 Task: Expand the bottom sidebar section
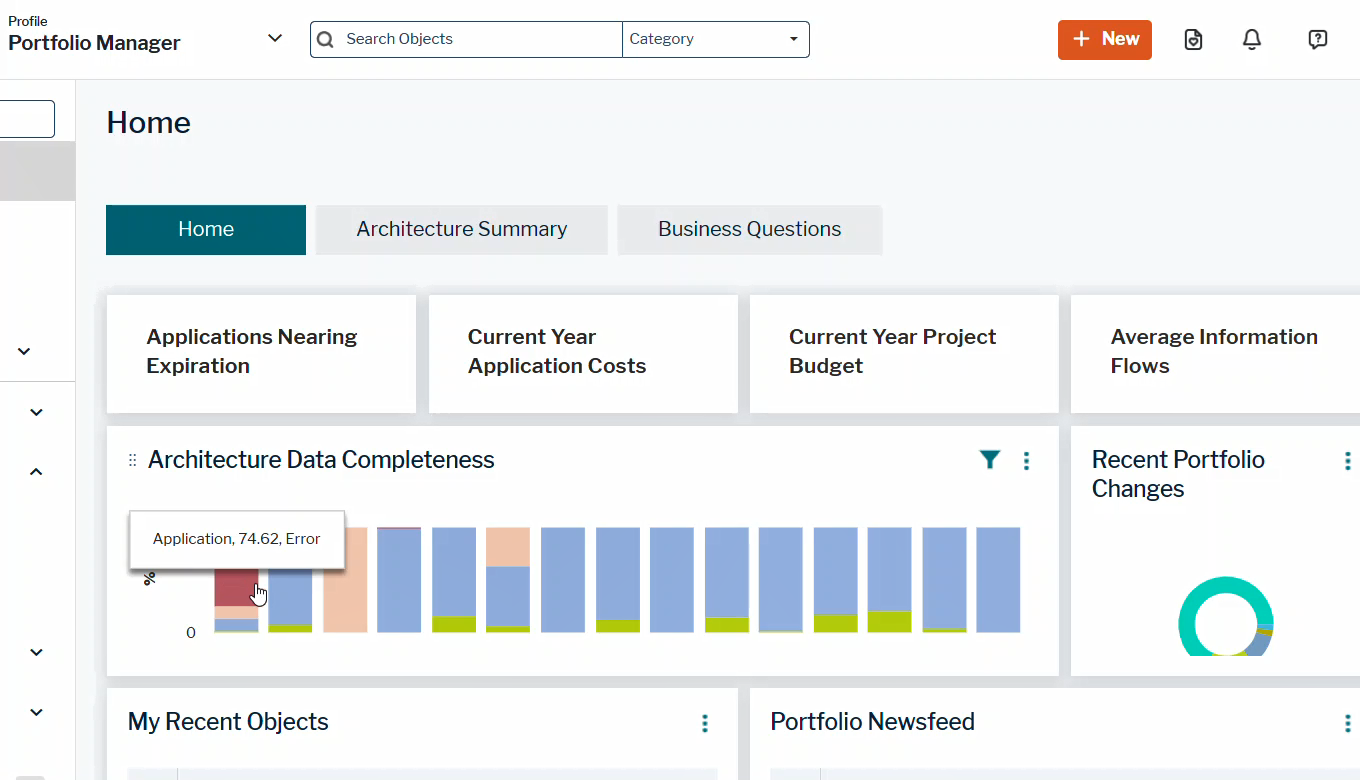(x=35, y=712)
